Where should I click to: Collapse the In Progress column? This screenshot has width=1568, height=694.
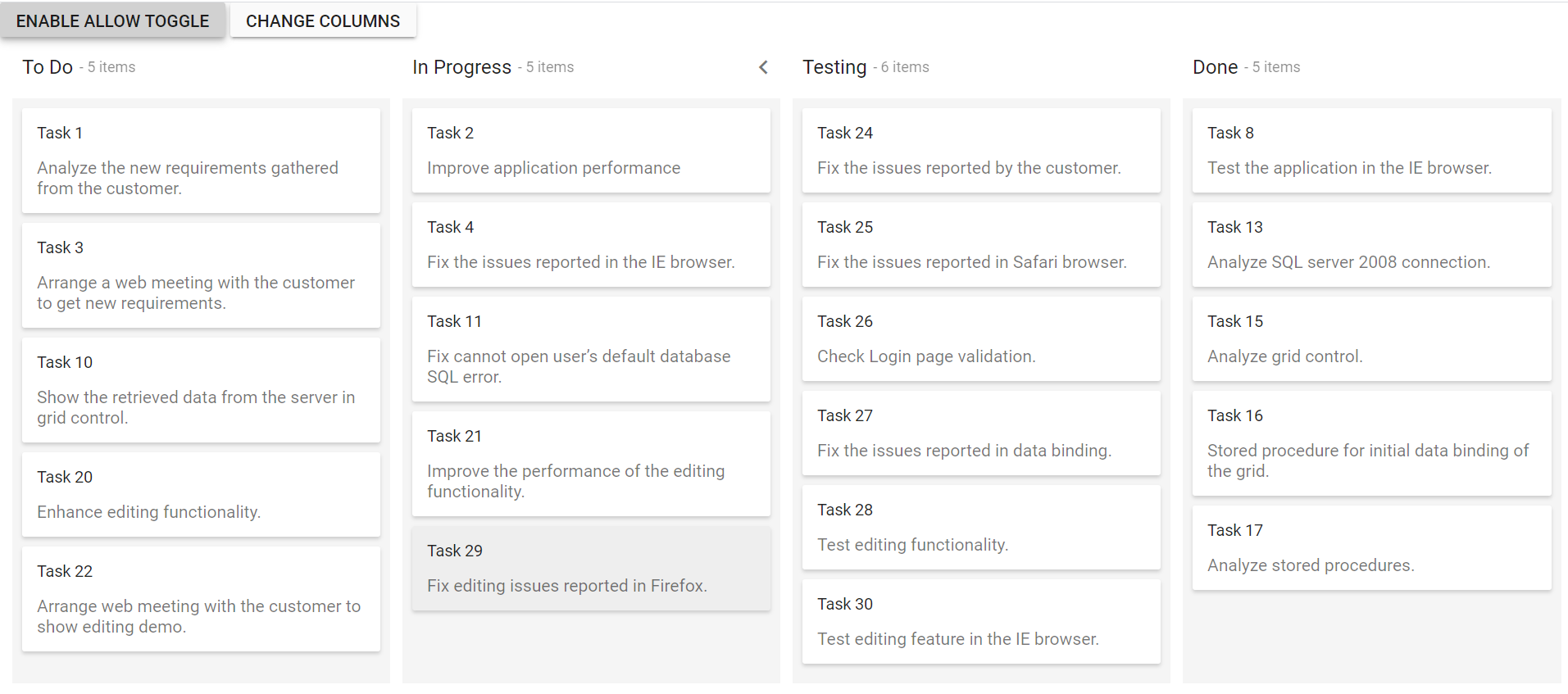(763, 67)
